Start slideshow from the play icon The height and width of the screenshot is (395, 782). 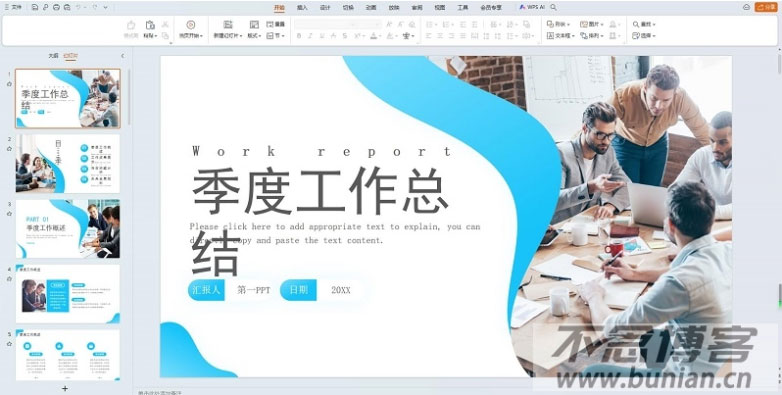click(191, 25)
